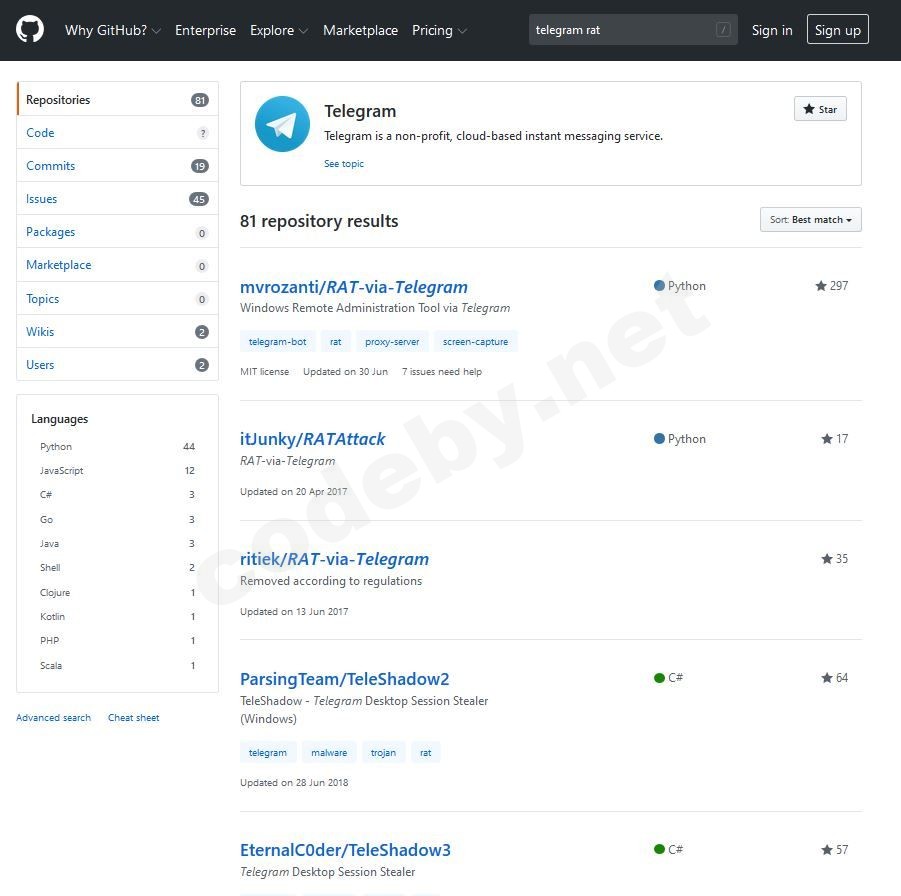Expand the Pricing menu
The image size is (901, 896).
pyautogui.click(x=439, y=30)
